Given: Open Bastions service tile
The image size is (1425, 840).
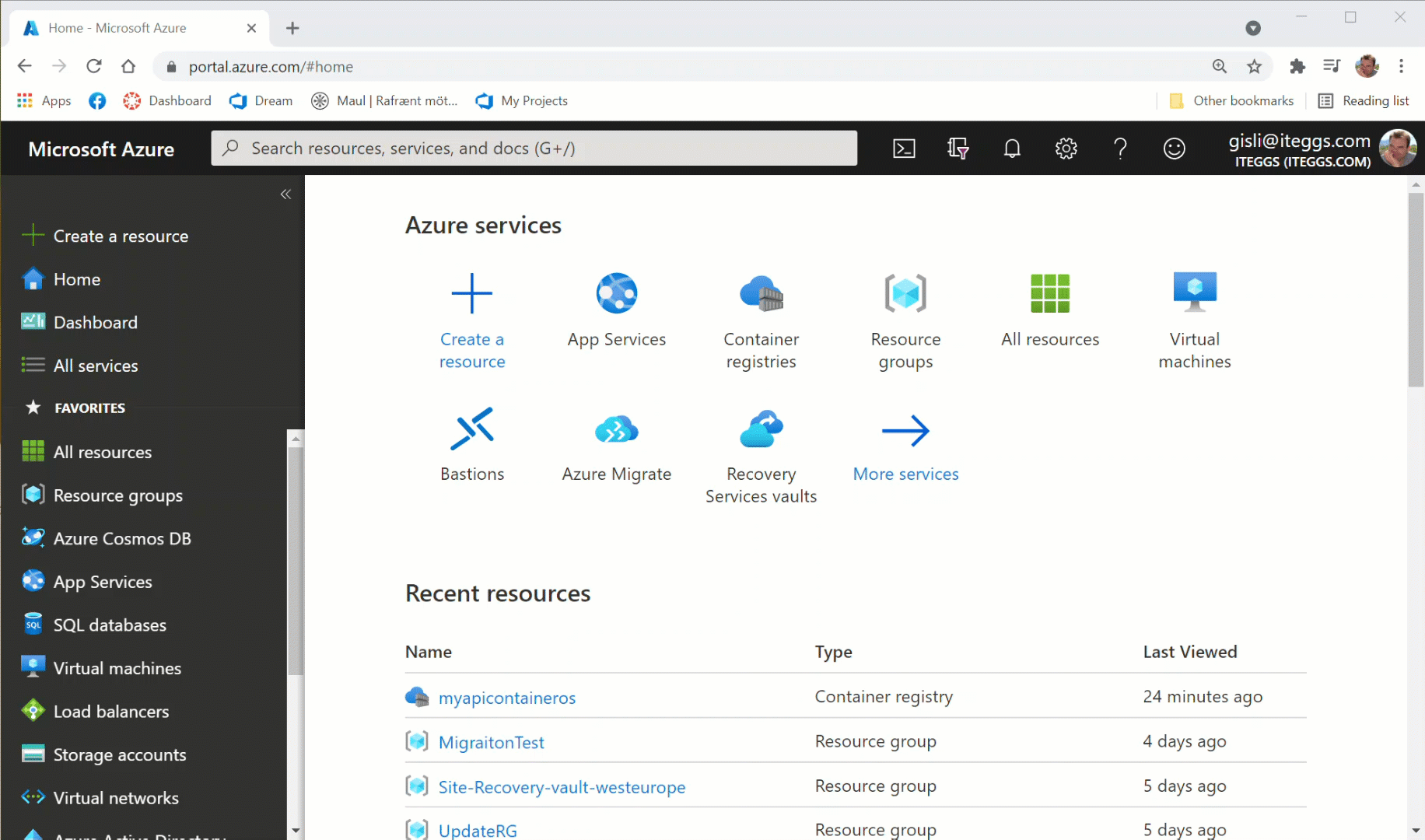Looking at the screenshot, I should tap(472, 444).
